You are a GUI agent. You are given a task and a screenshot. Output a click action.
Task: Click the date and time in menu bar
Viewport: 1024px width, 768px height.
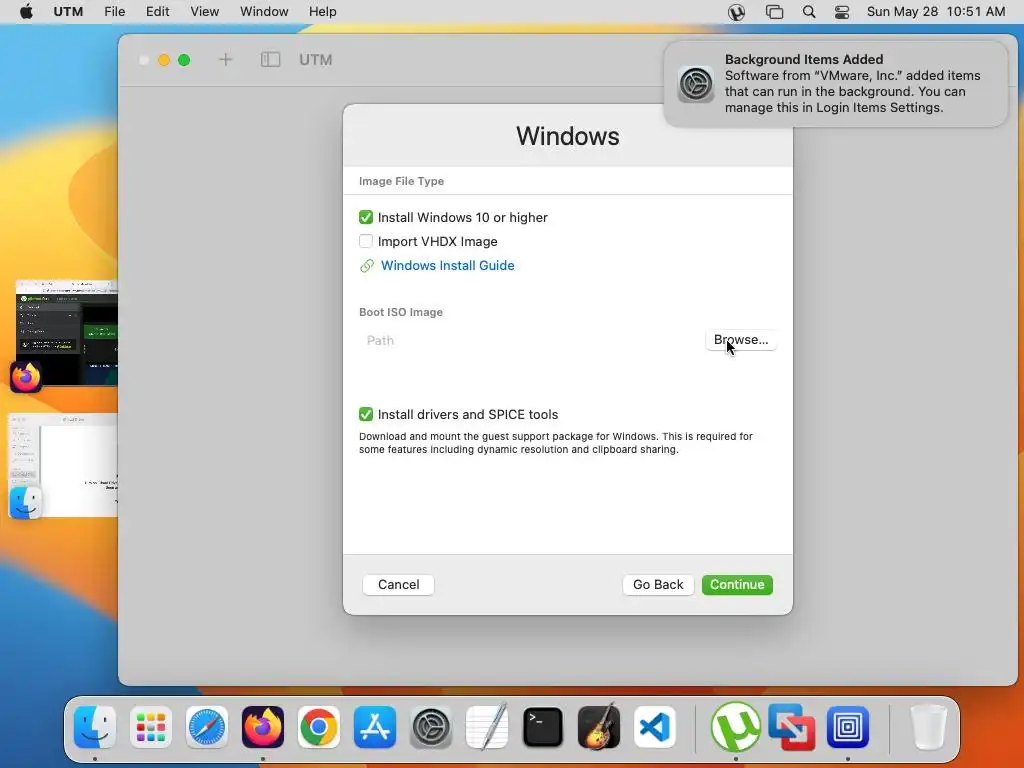936,12
